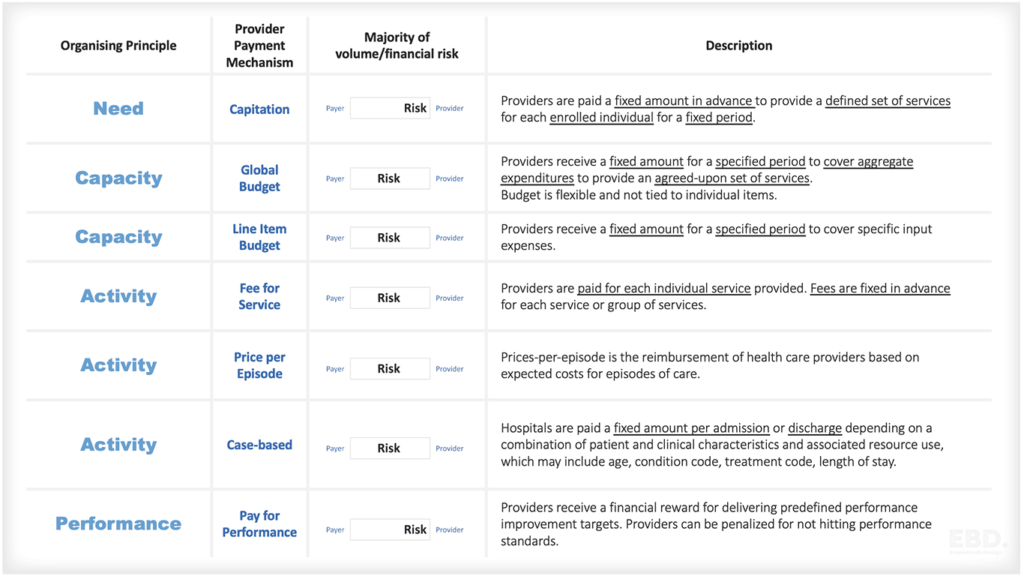
Task: Click the 'Fees are fixed in advance' link
Action: coord(880,289)
